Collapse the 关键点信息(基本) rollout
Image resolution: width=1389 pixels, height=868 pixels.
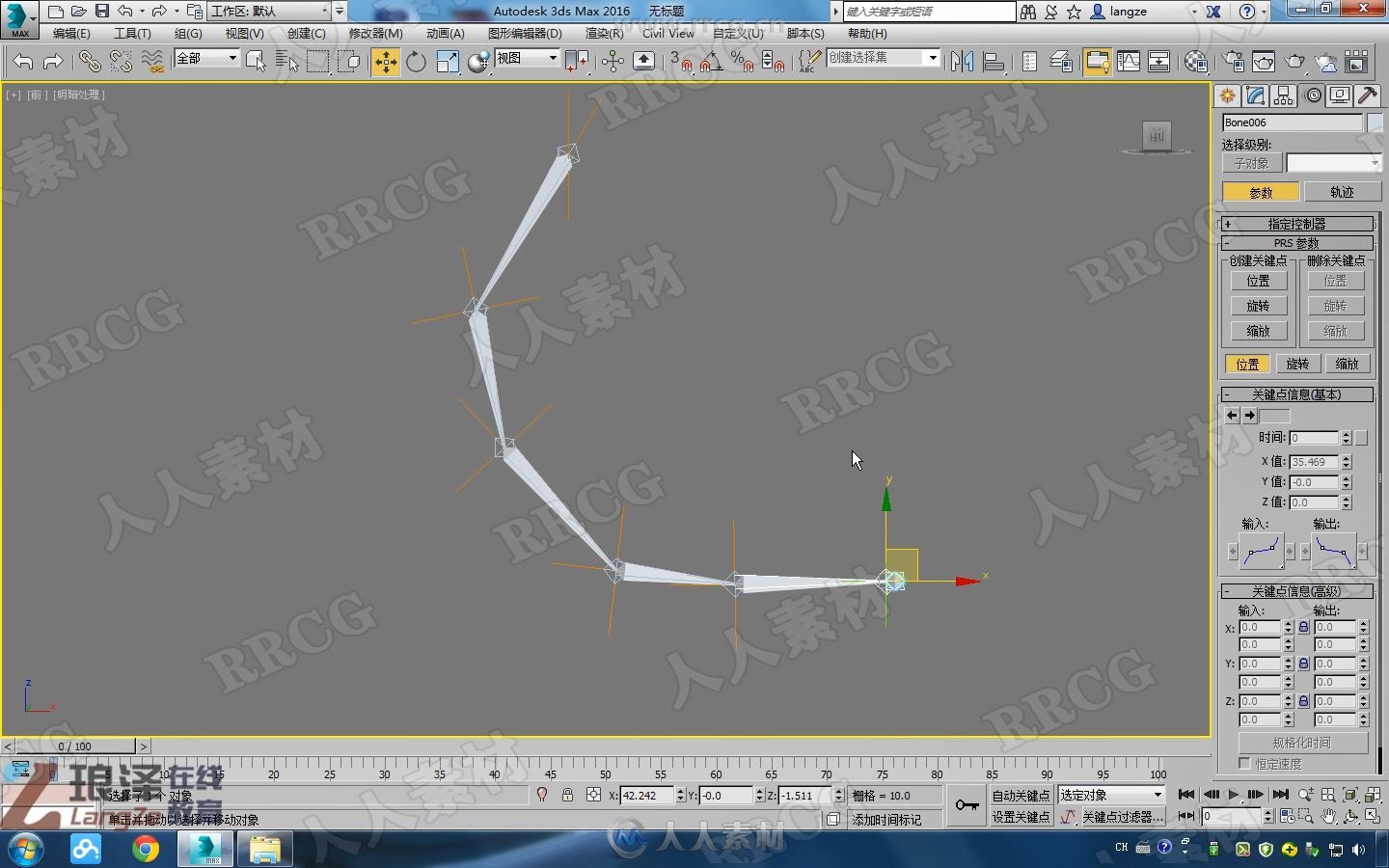pyautogui.click(x=1296, y=394)
